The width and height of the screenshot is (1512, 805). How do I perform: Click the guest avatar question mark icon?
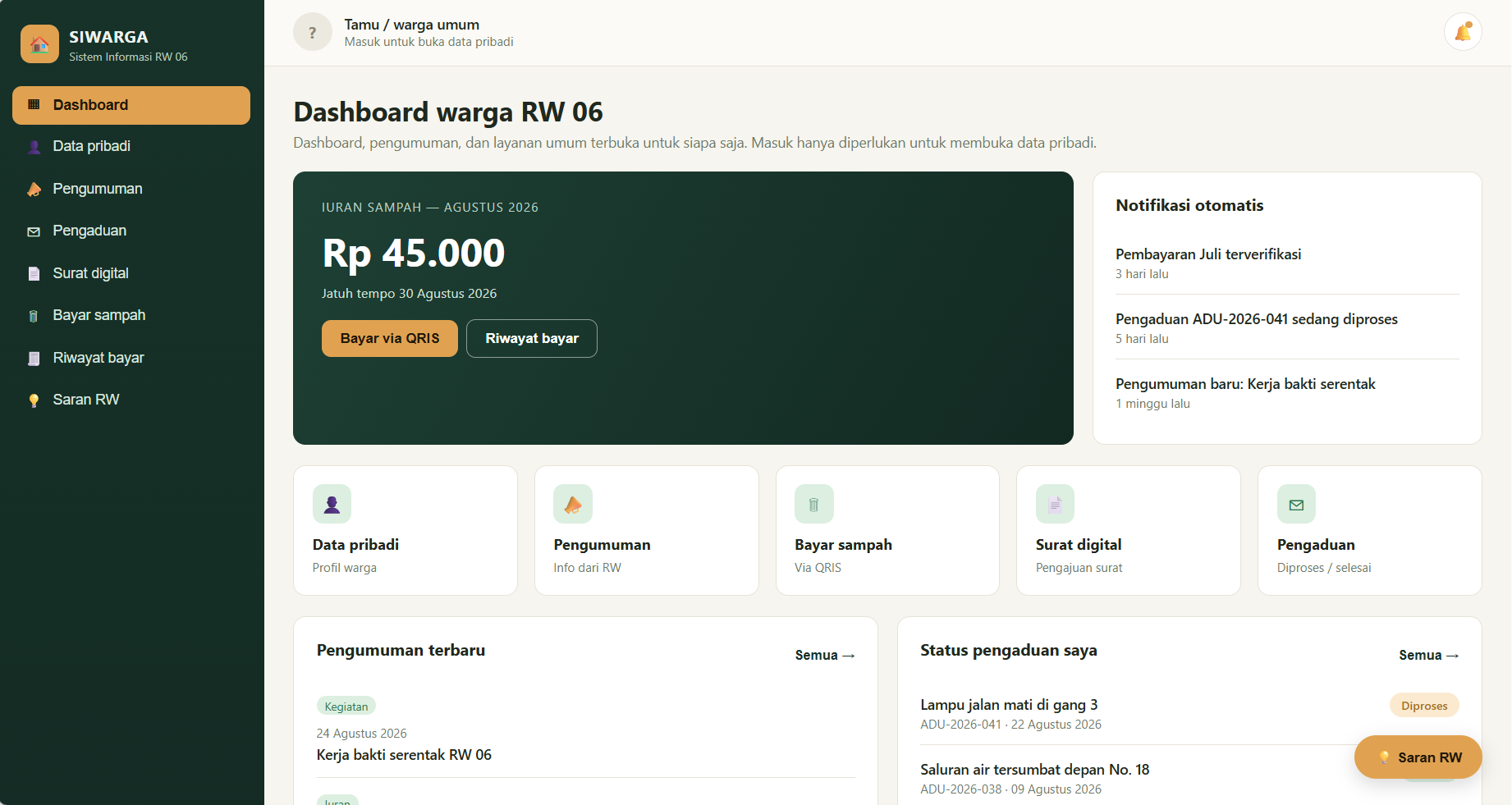click(313, 32)
